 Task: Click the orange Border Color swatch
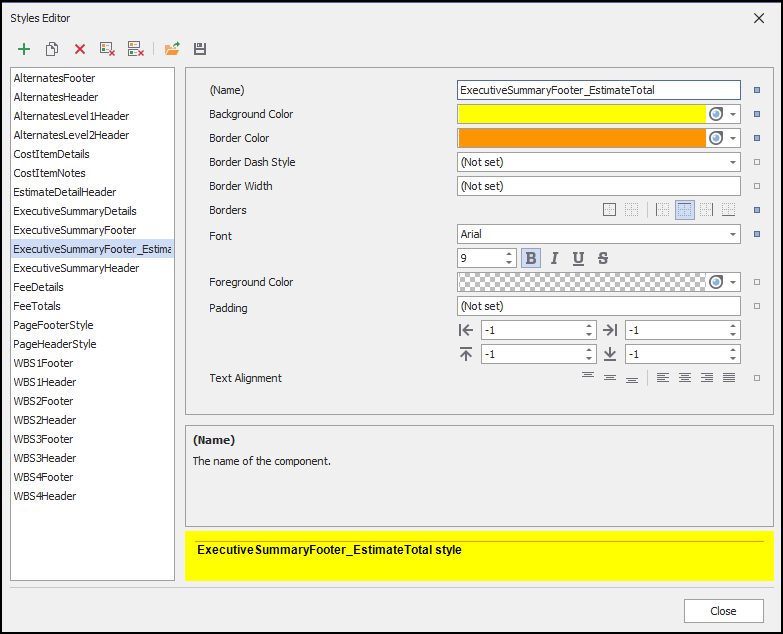click(x=582, y=138)
